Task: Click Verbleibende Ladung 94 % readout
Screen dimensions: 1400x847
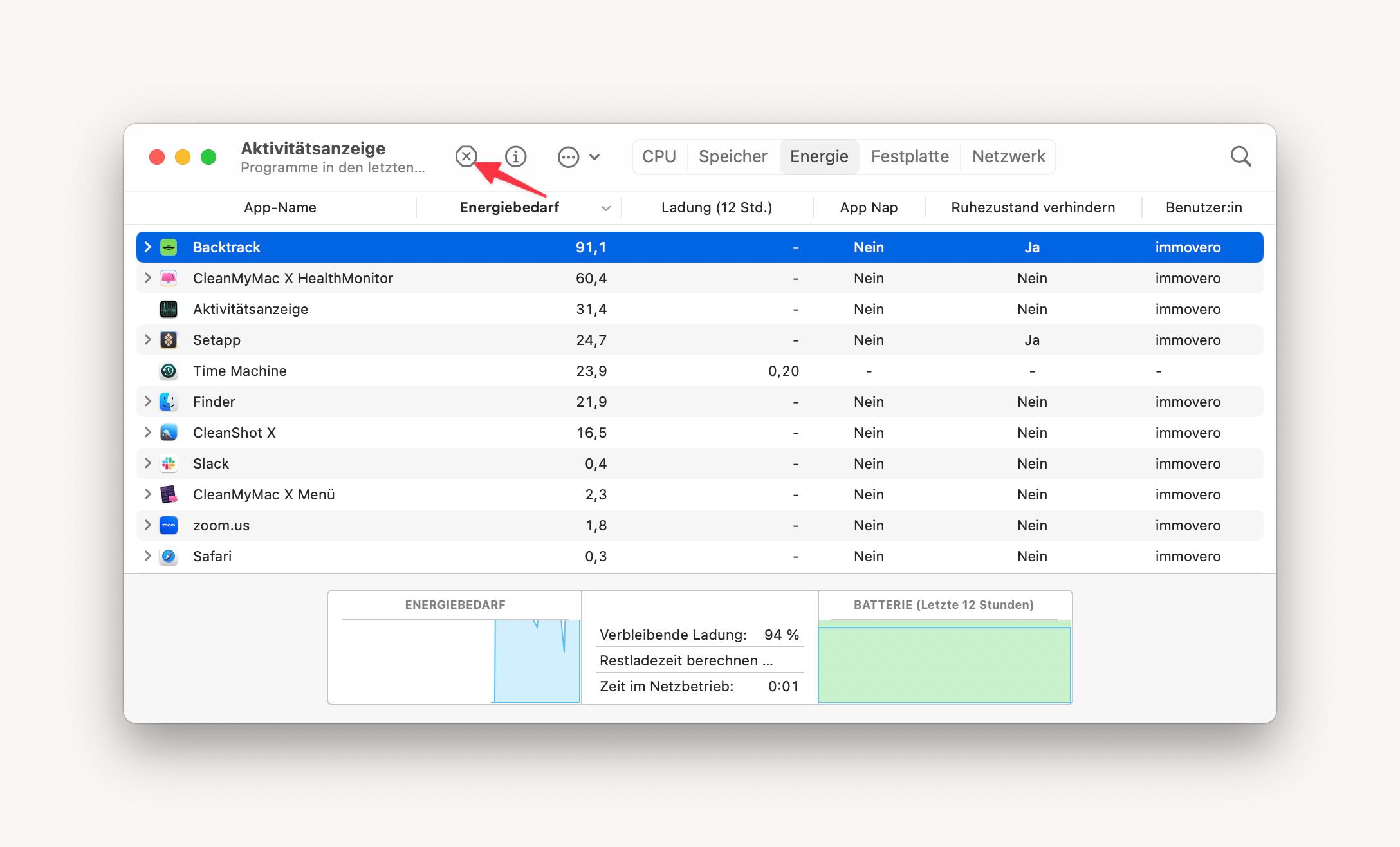Action: 699,635
